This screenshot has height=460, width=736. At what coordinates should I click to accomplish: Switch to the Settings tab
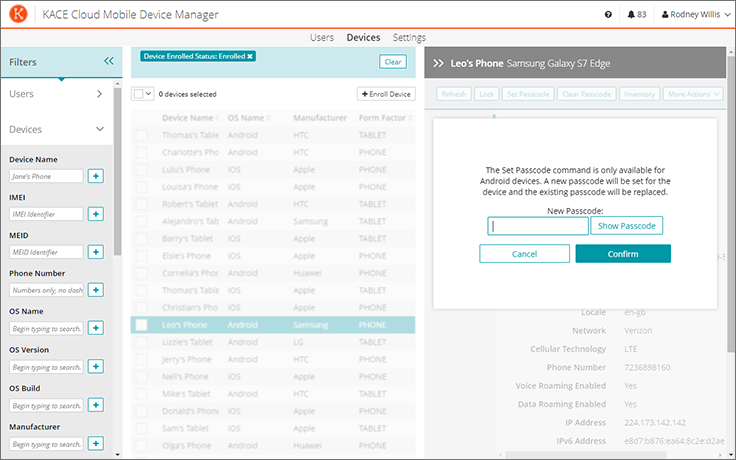point(409,38)
